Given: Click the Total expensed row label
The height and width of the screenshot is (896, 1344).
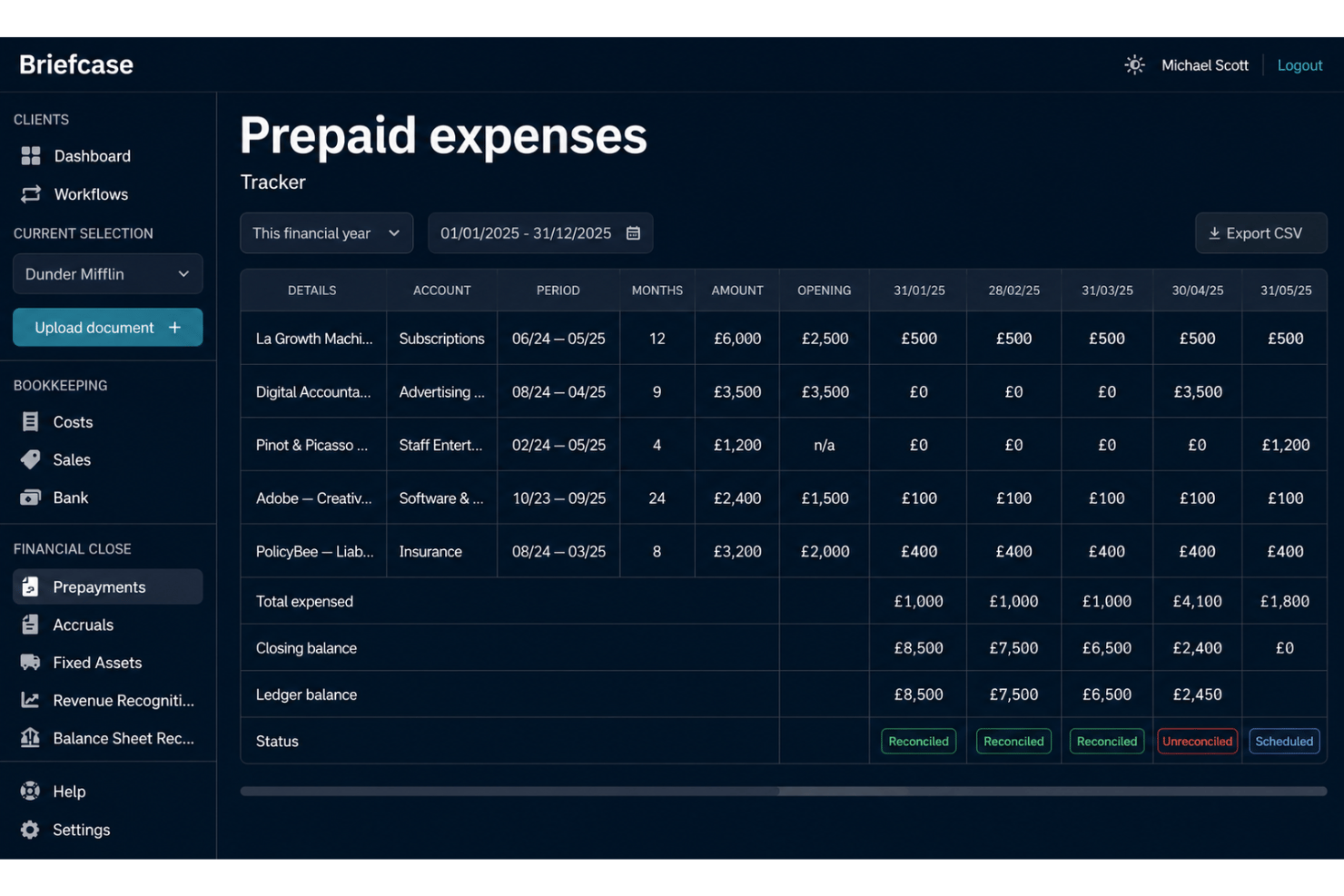Looking at the screenshot, I should tap(304, 601).
